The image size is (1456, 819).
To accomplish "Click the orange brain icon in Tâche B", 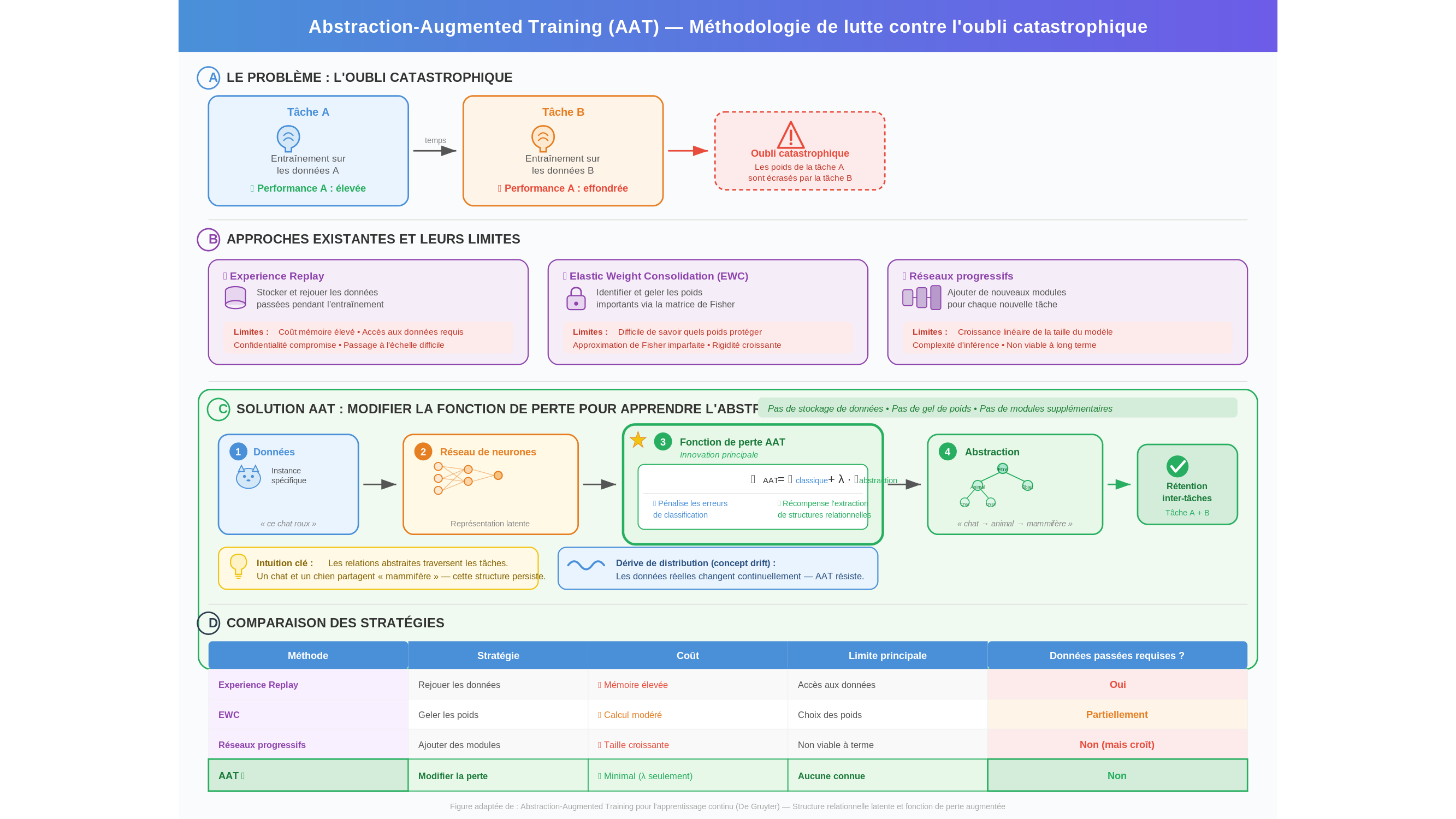I will click(x=543, y=138).
